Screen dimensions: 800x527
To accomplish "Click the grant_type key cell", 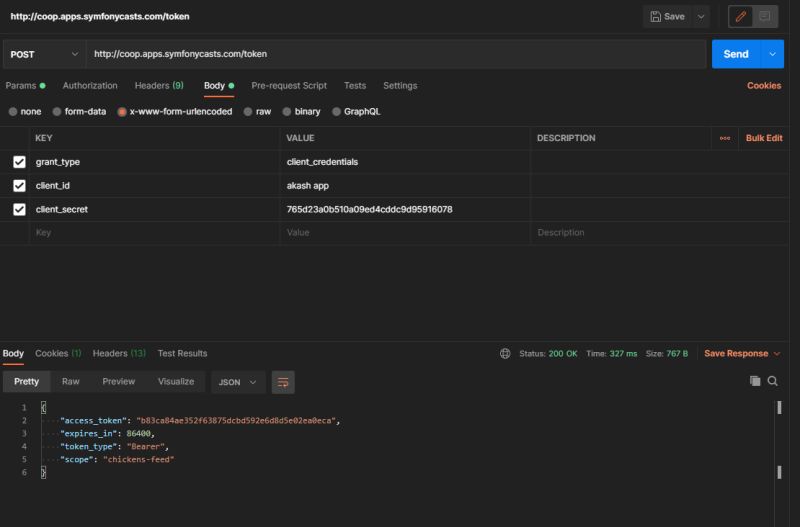I will [155, 162].
